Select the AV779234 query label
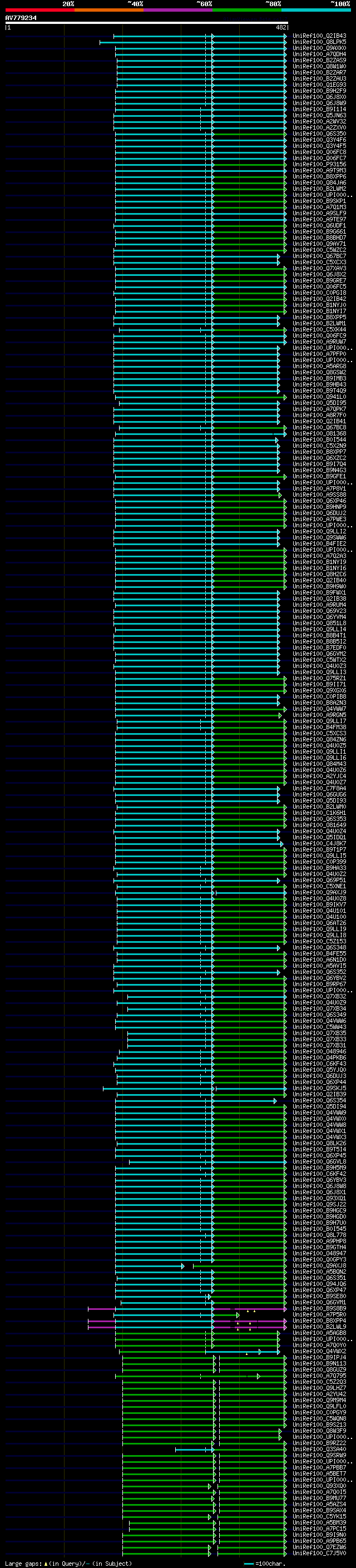This screenshot has height=1568, width=356. click(21, 18)
